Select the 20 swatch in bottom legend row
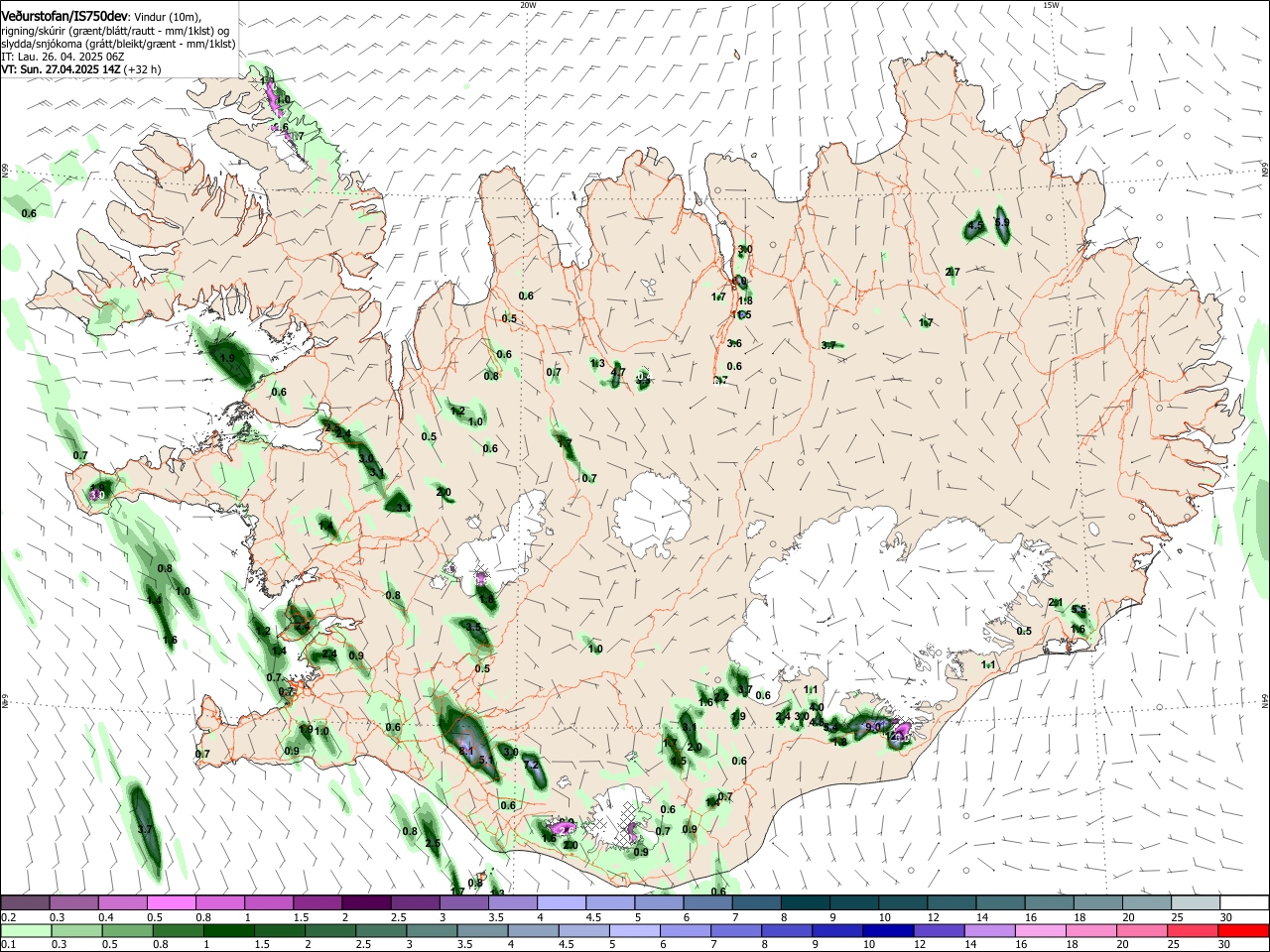 1144,930
